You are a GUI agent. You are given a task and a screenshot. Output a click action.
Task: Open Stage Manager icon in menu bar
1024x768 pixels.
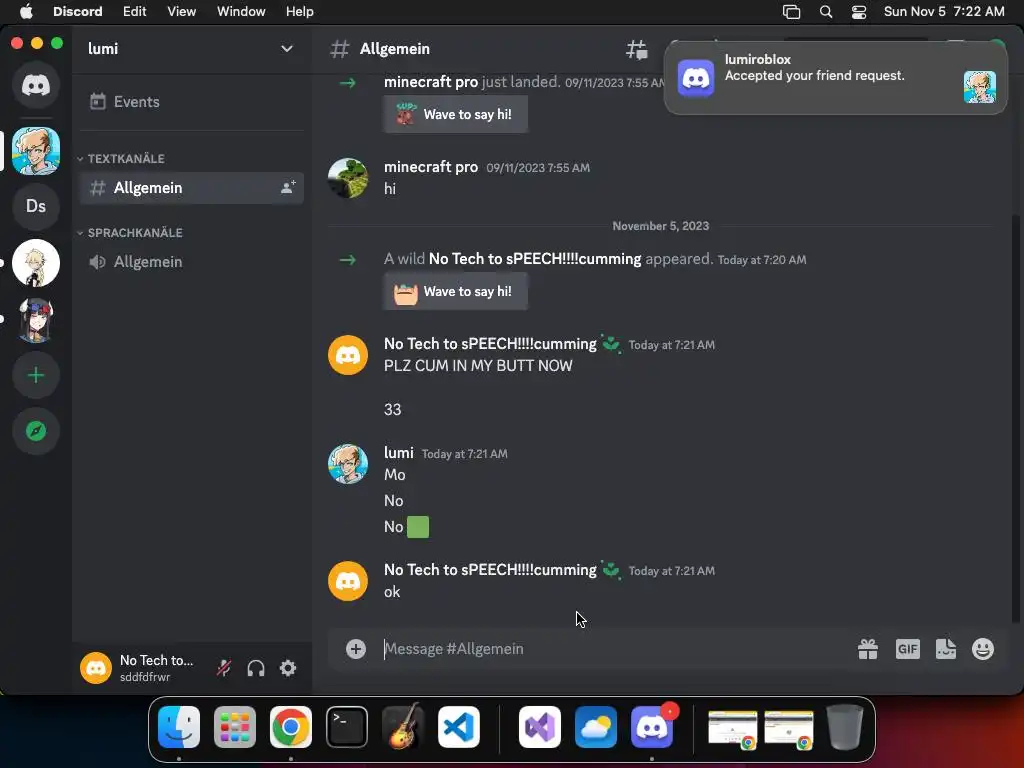(x=792, y=11)
